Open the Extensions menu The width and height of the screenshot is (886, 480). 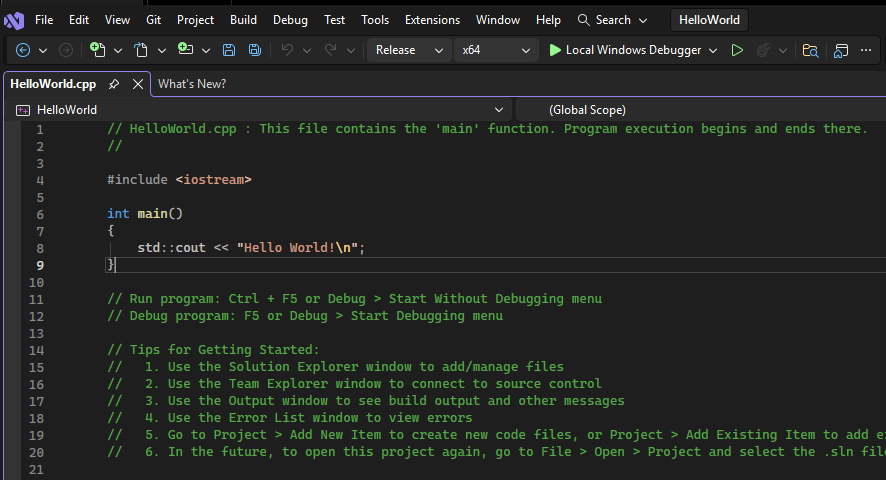(432, 20)
